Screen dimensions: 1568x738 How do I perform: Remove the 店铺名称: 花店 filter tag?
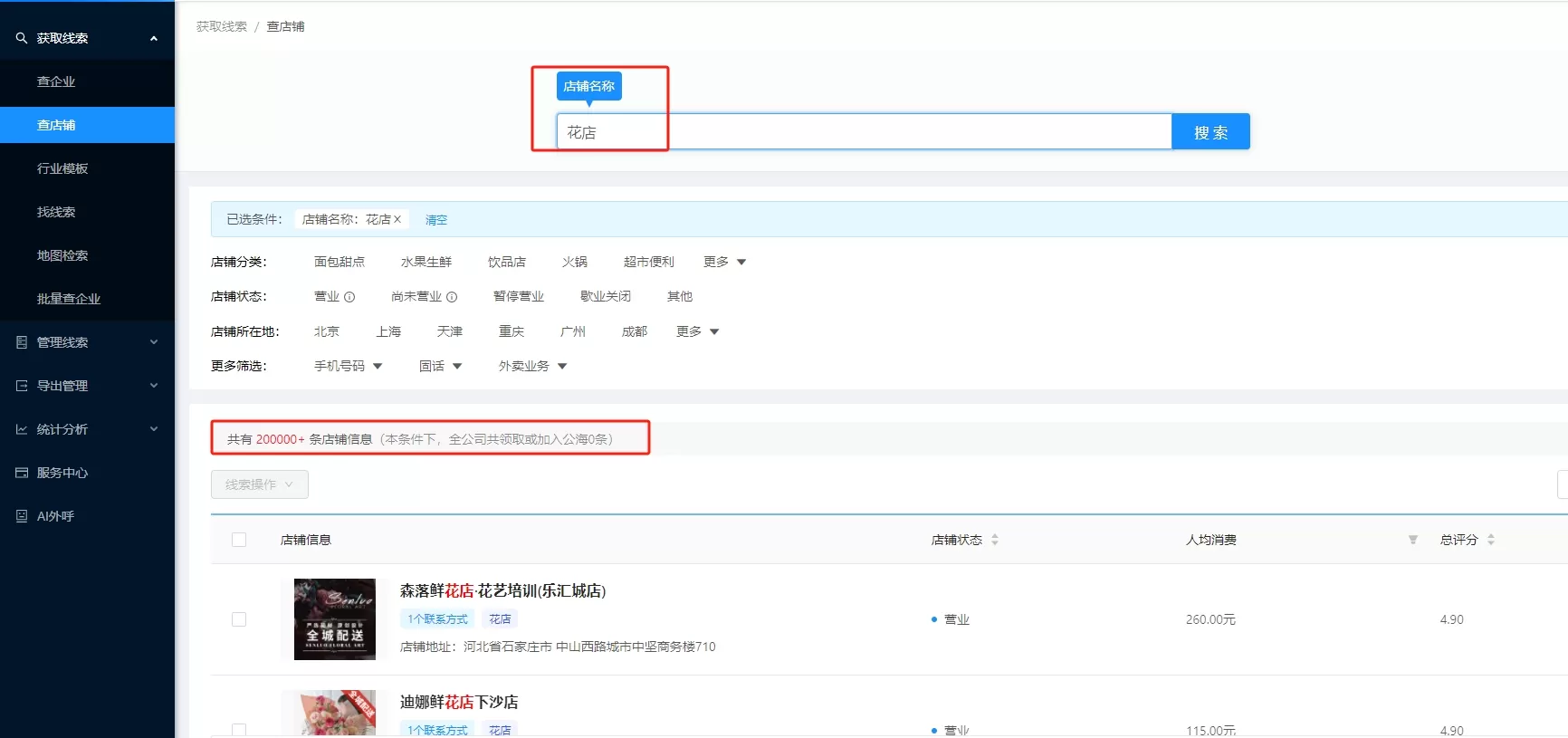397,219
